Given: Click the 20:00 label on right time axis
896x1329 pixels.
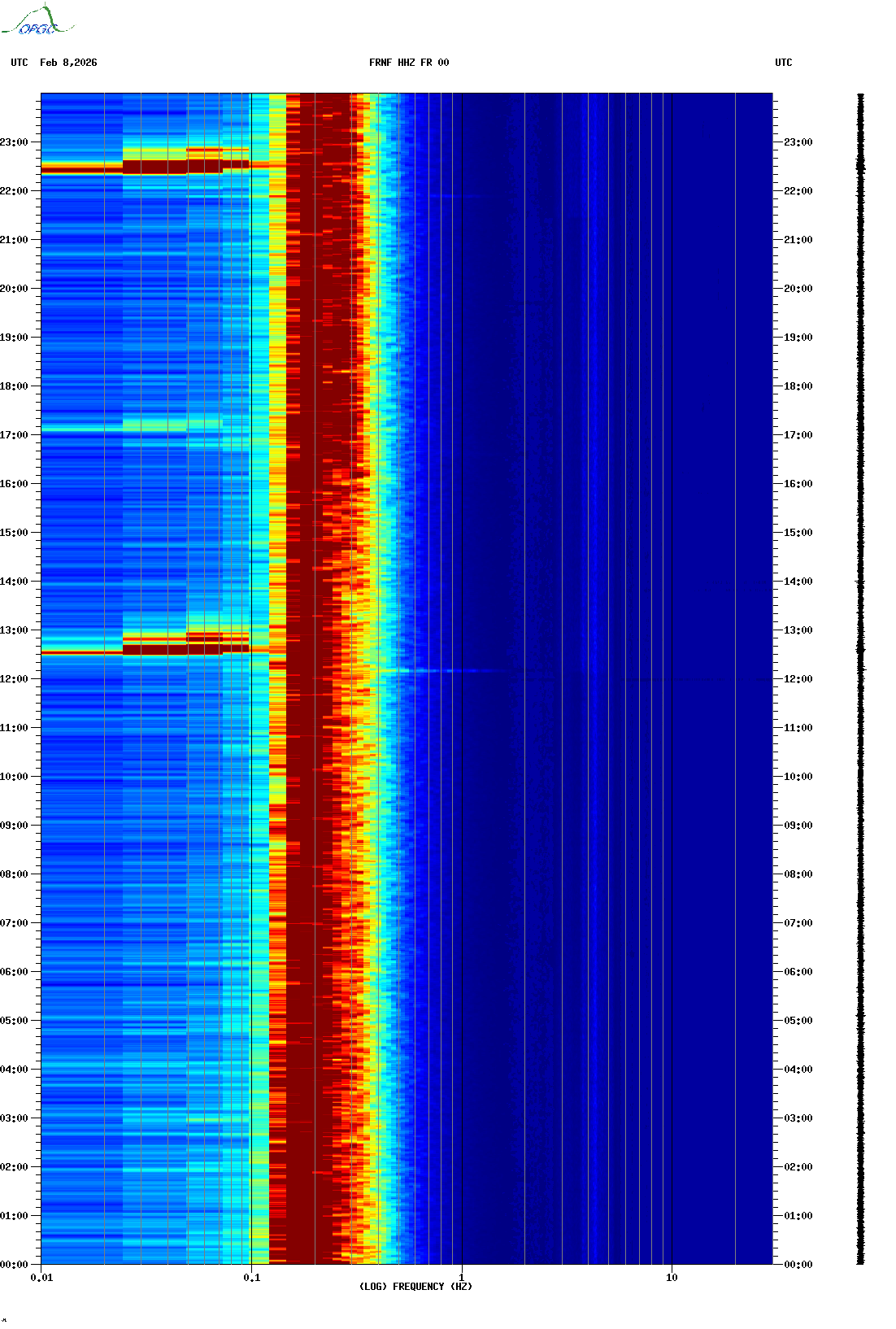Looking at the screenshot, I should pyautogui.click(x=798, y=289).
